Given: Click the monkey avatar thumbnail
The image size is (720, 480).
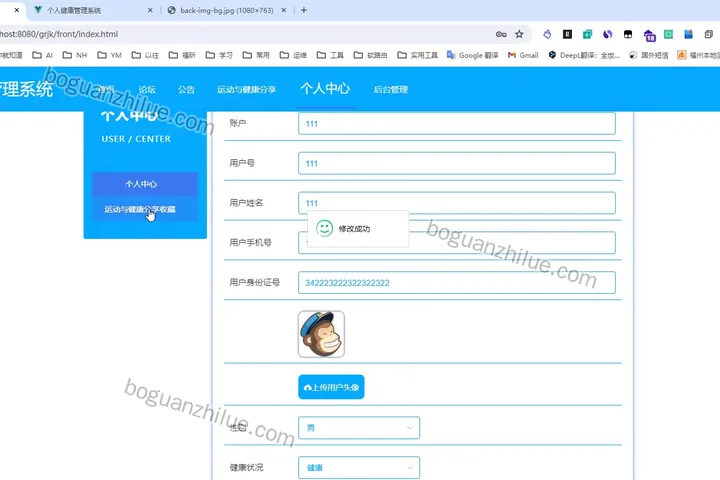Looking at the screenshot, I should coord(321,334).
